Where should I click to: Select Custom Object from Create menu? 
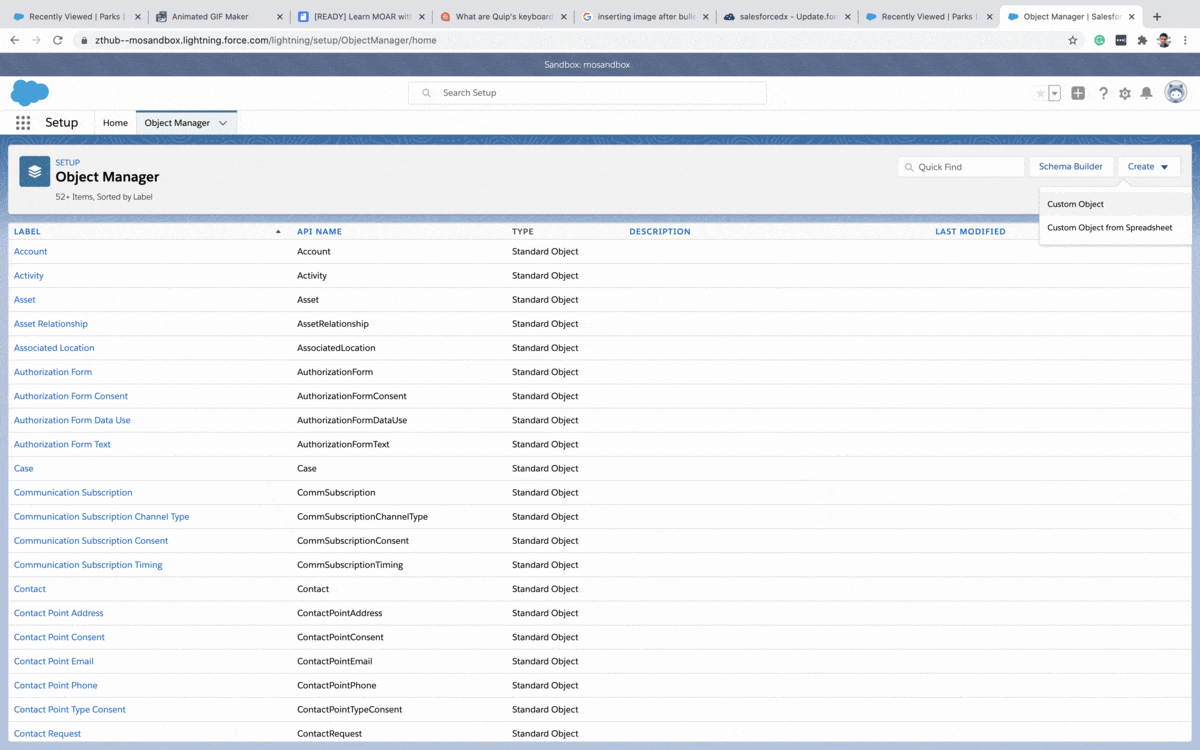click(x=1115, y=204)
